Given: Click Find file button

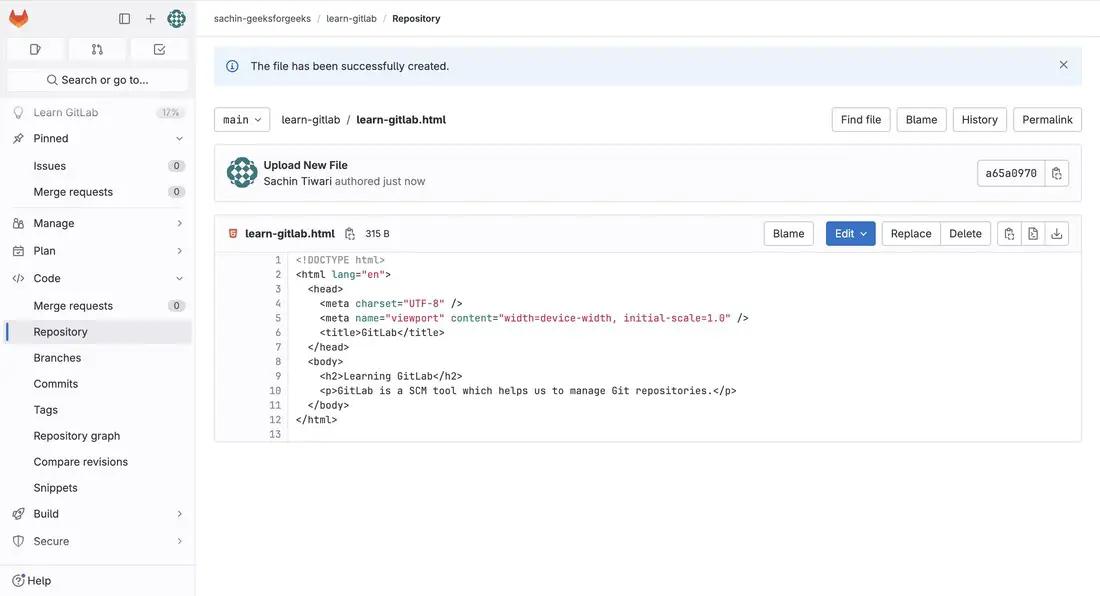Looking at the screenshot, I should (x=861, y=120).
